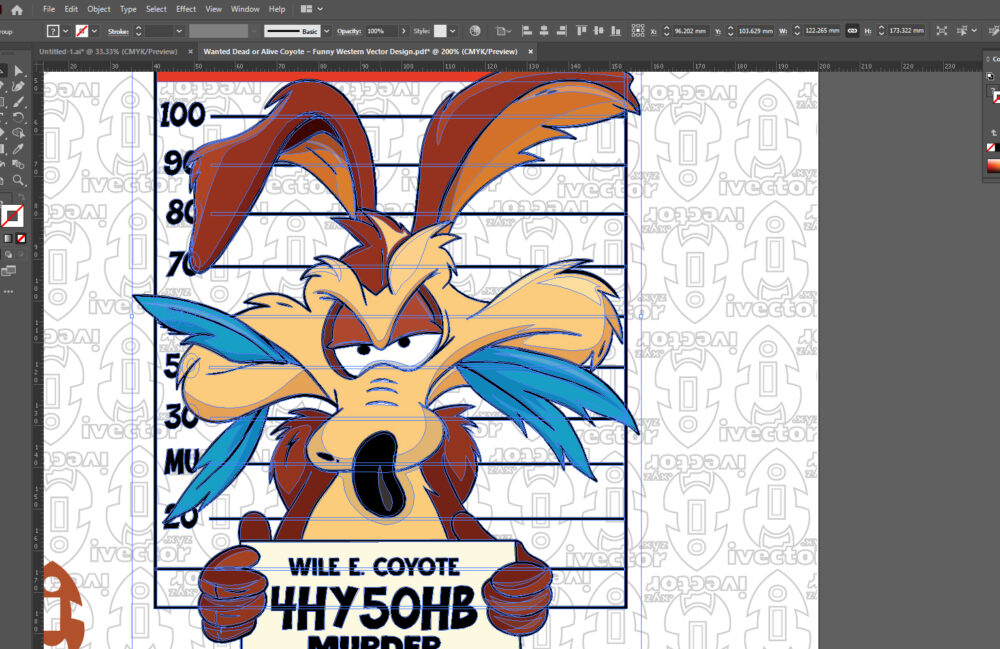The width and height of the screenshot is (1000, 649).
Task: Click the Y position value field
Action: [x=756, y=31]
